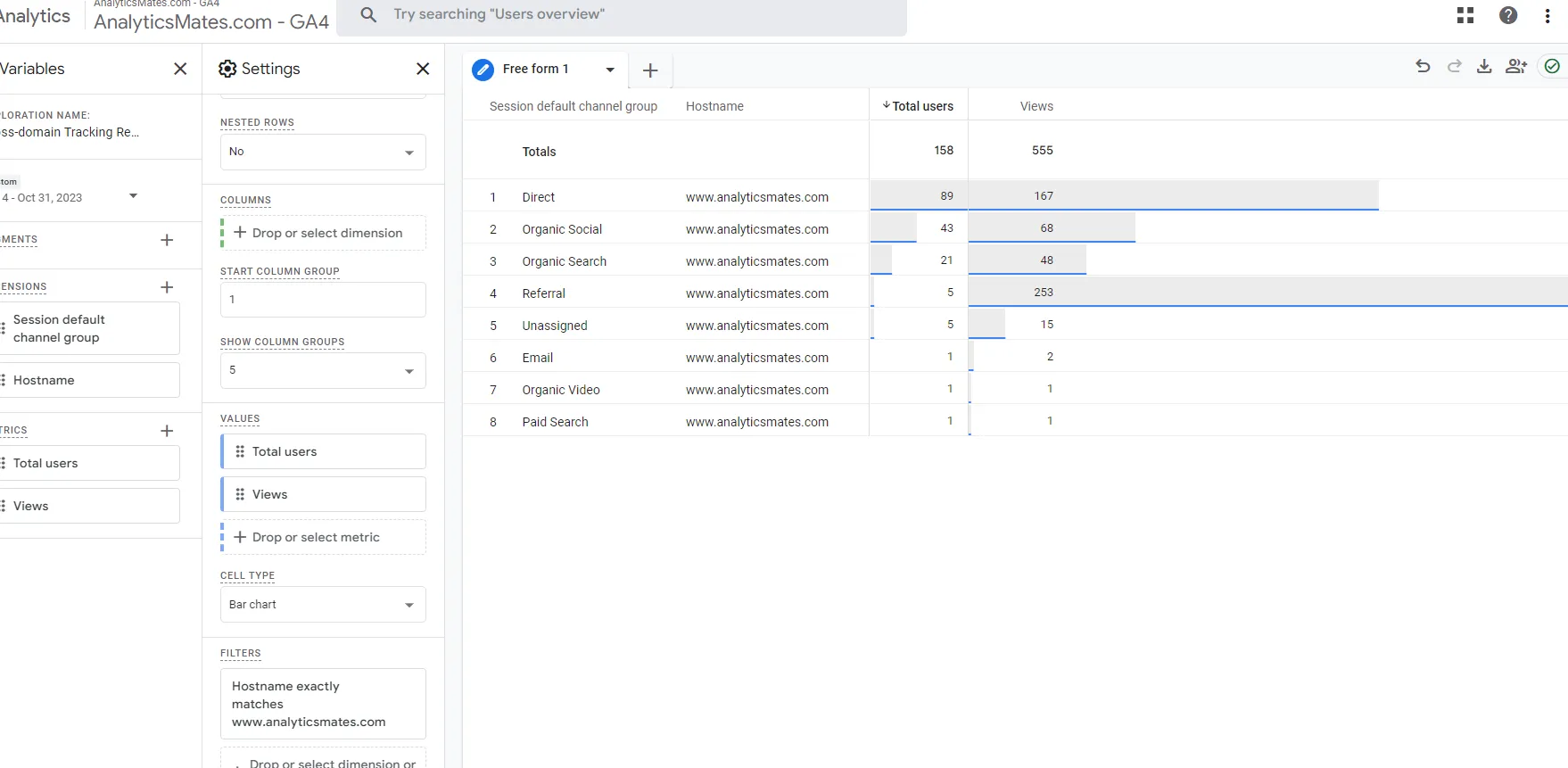The height and width of the screenshot is (768, 1568).
Task: Click the Referral row label
Action: [x=544, y=293]
